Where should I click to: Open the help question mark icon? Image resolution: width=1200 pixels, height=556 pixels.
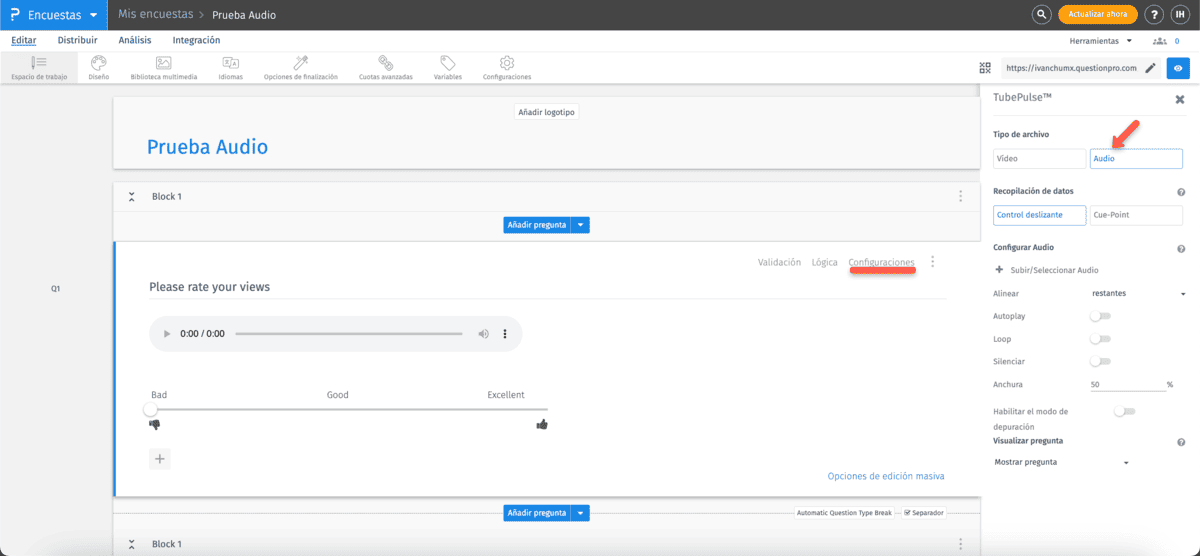point(1153,15)
